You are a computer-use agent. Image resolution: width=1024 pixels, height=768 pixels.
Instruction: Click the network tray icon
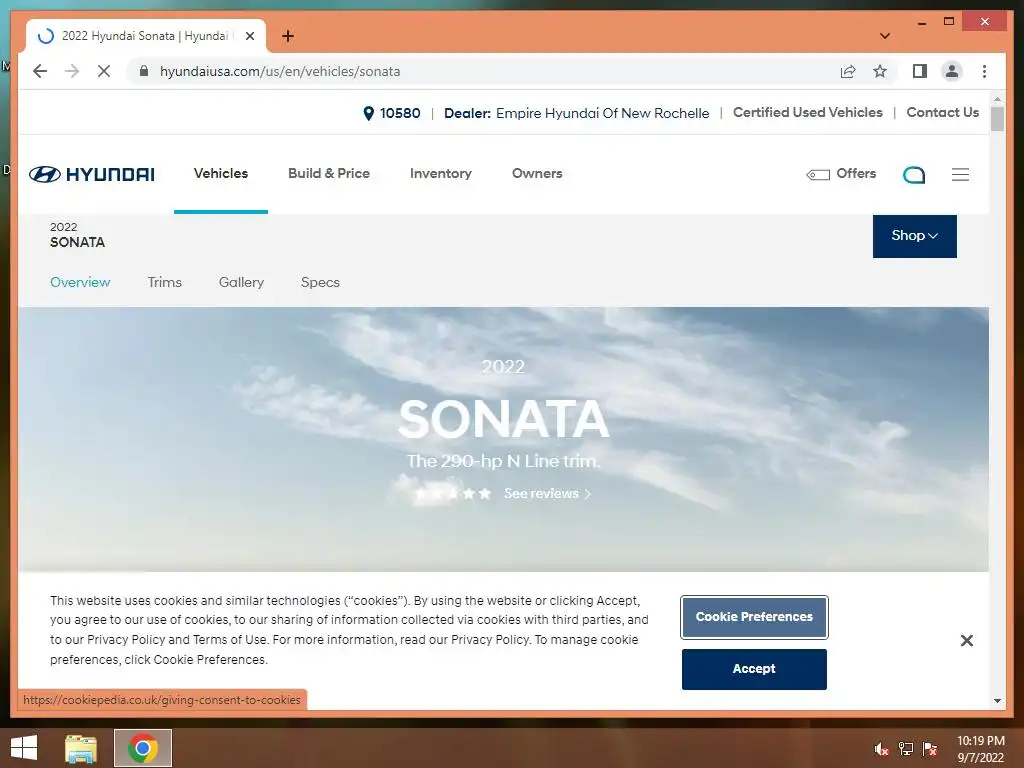tap(906, 749)
